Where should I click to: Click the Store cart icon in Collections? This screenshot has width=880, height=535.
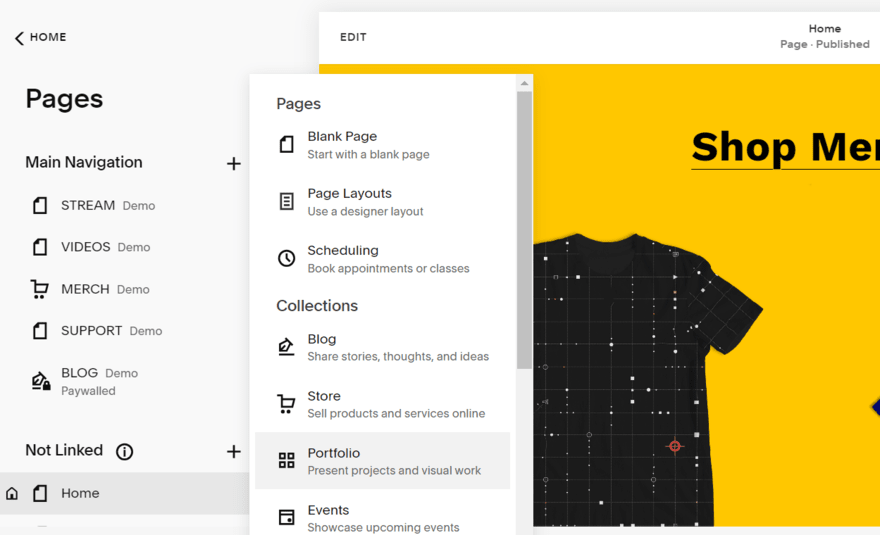pyautogui.click(x=286, y=404)
